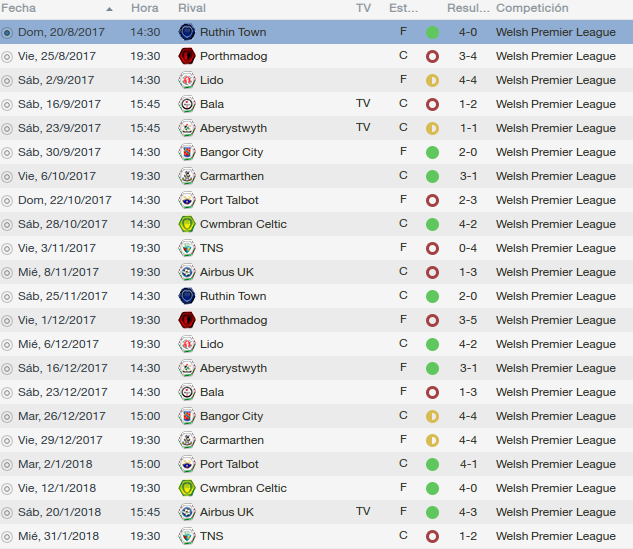Click TNS club badge on 3/11/2017 row

pos(187,248)
